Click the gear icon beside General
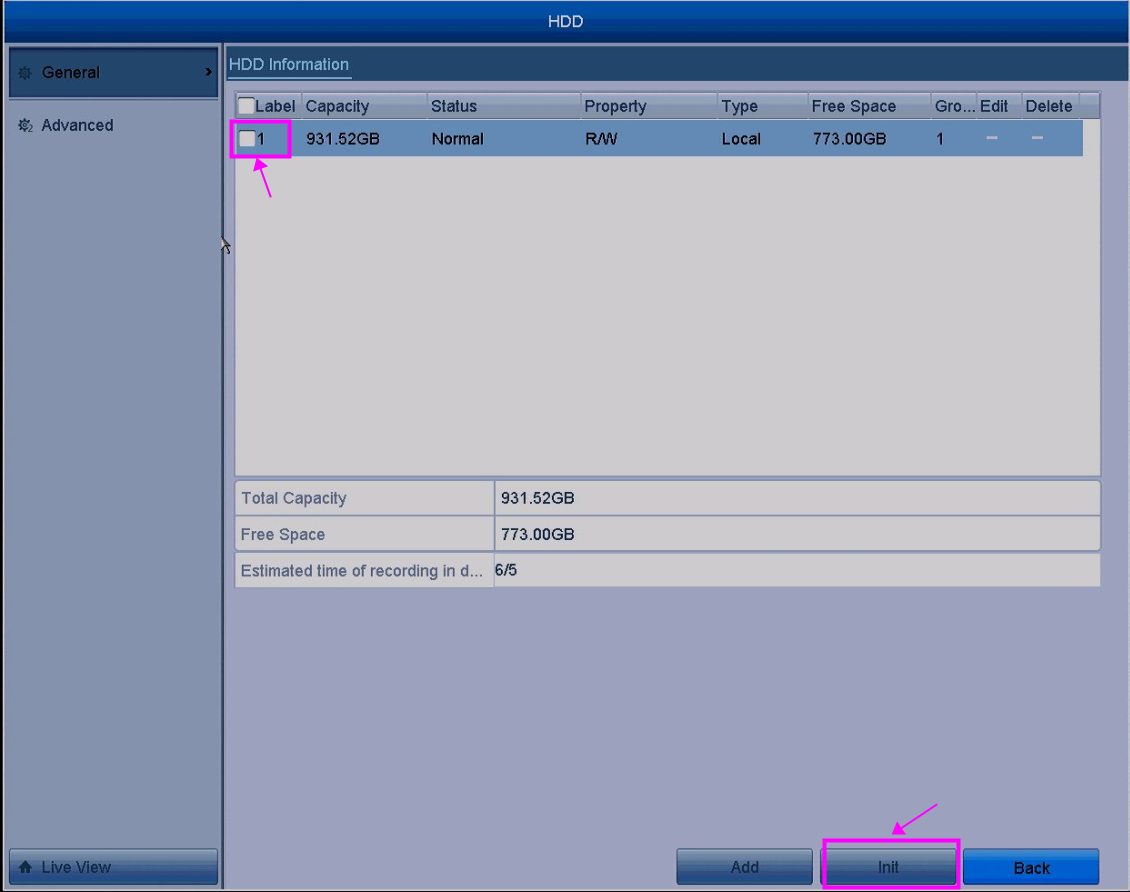Image resolution: width=1130 pixels, height=892 pixels. tap(25, 73)
